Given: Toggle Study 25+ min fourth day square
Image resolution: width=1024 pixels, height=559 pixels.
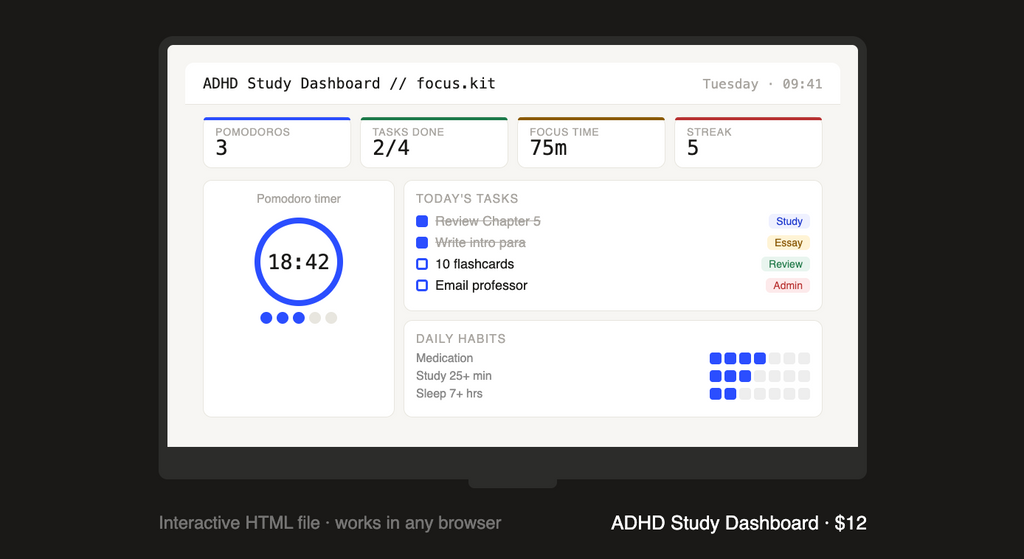Looking at the screenshot, I should coord(760,376).
